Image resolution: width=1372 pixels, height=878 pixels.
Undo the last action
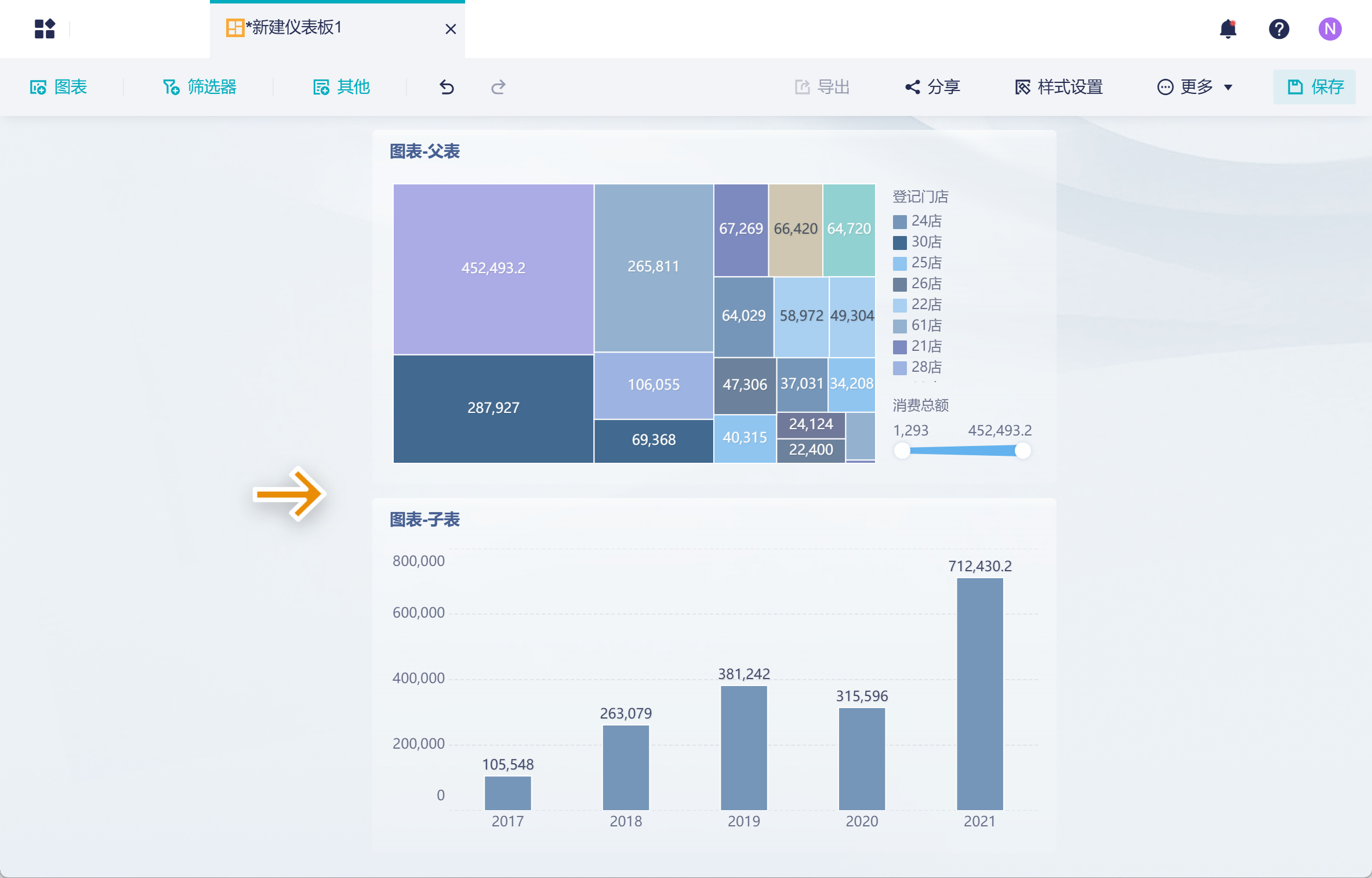click(447, 87)
